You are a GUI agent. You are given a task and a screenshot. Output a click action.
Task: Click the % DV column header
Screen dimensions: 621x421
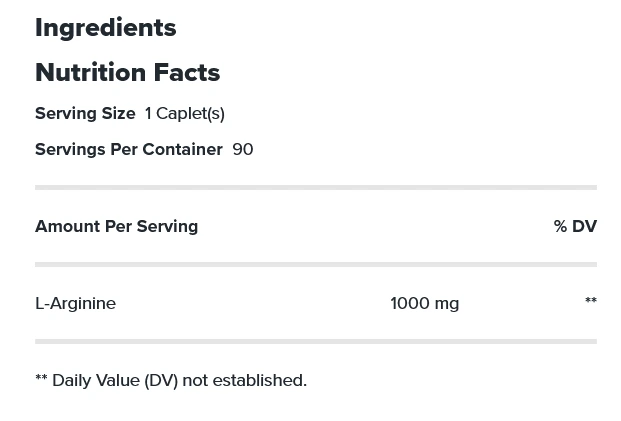pyautogui.click(x=575, y=226)
